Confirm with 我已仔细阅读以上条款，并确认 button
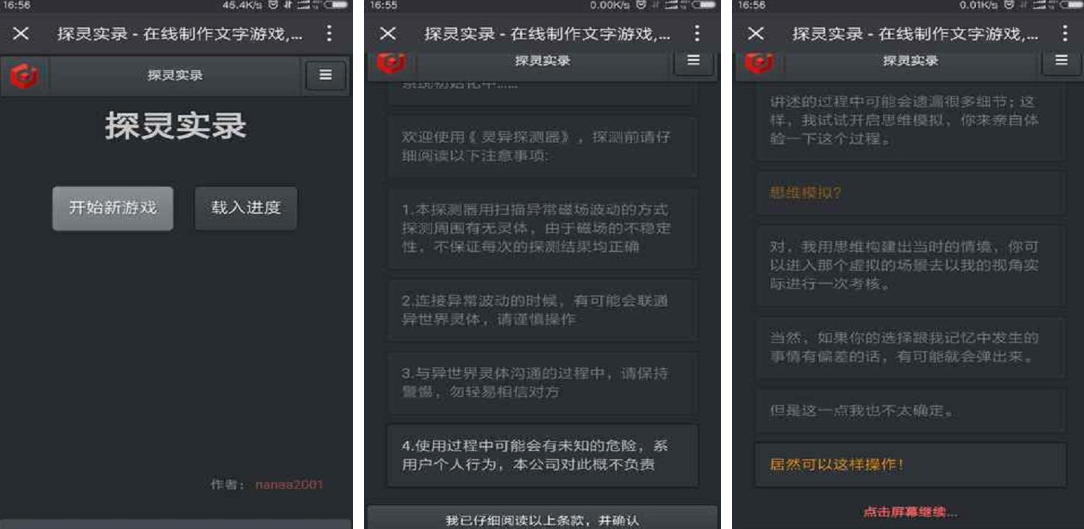Image resolution: width=1084 pixels, height=529 pixels. pos(542,519)
